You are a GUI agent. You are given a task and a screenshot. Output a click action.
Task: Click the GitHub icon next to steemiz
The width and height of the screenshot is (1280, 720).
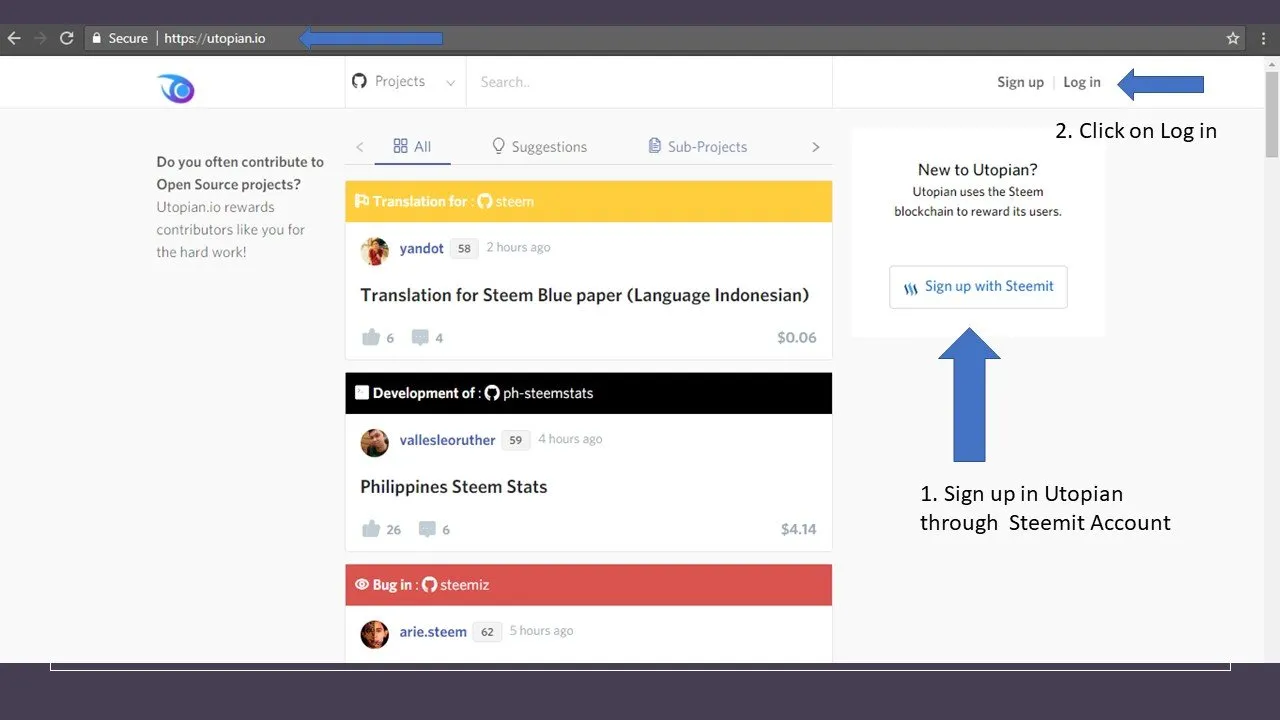coord(429,585)
